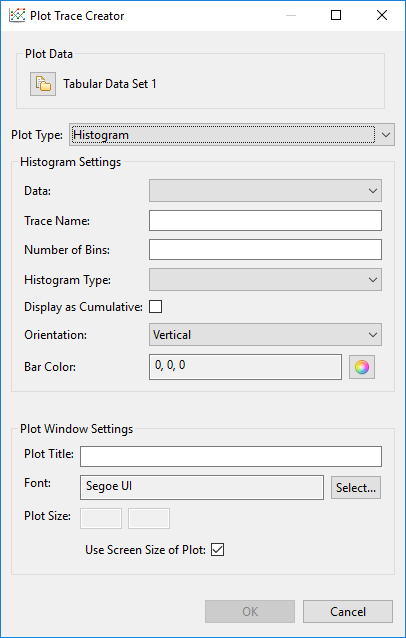Open the Plot Type Histogram dropdown

pyautogui.click(x=231, y=135)
